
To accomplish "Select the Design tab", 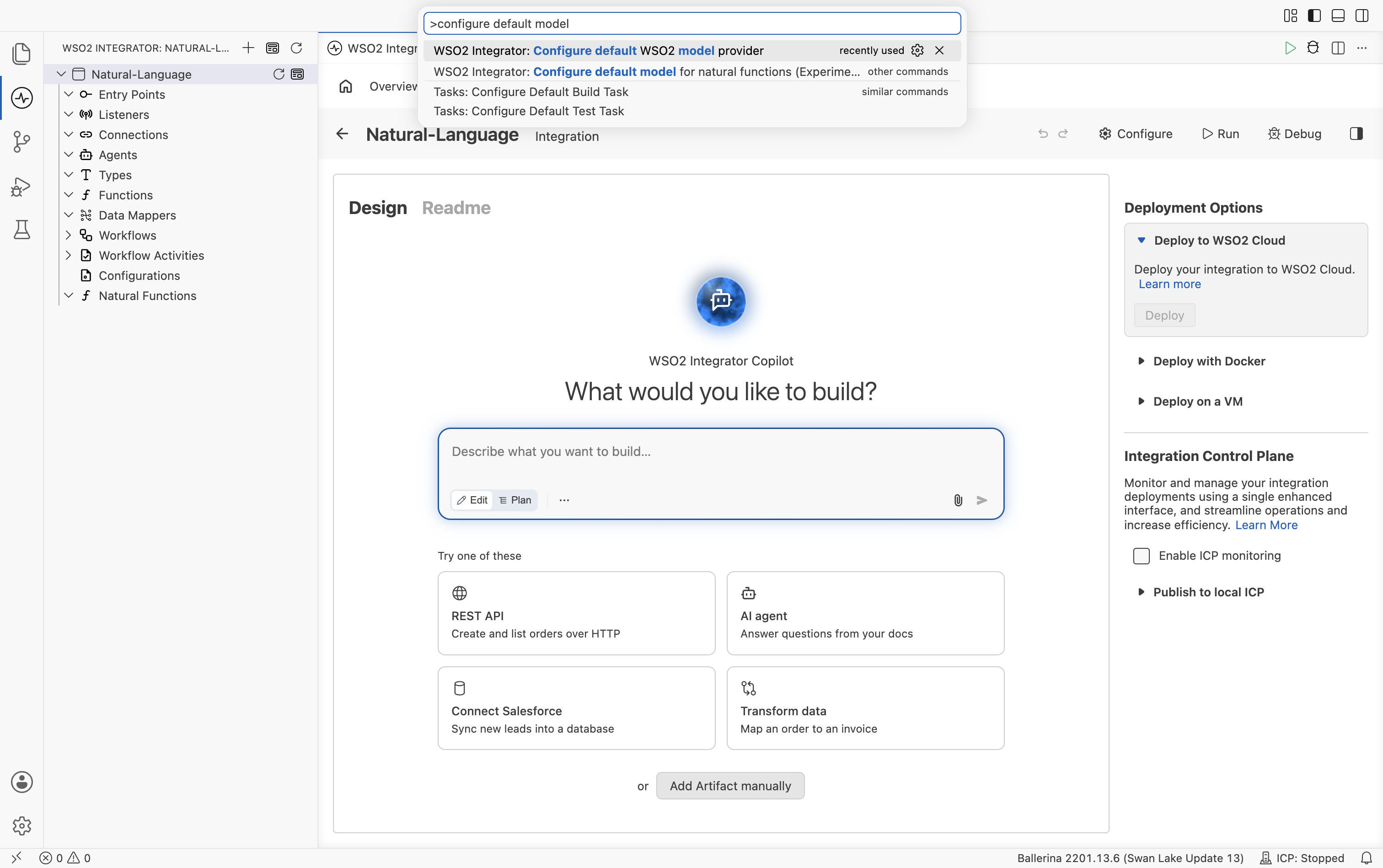I will pos(378,208).
